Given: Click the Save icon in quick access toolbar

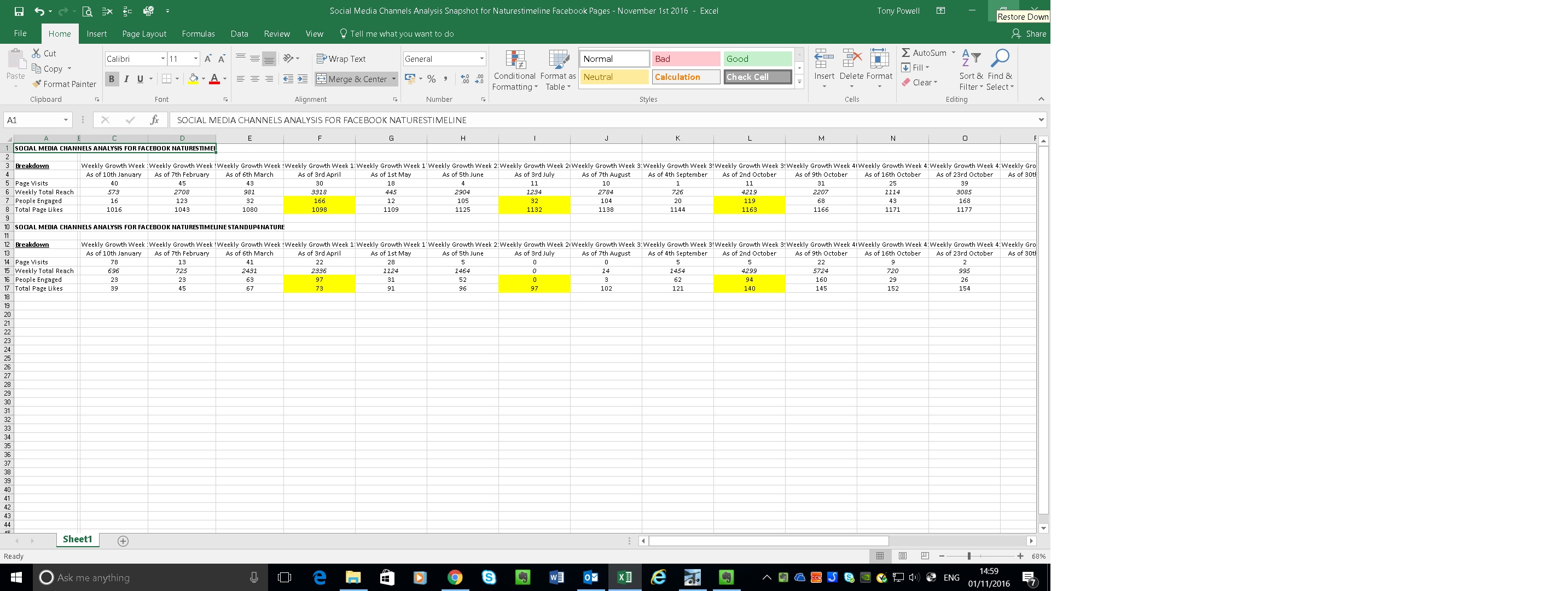Looking at the screenshot, I should click(x=19, y=11).
